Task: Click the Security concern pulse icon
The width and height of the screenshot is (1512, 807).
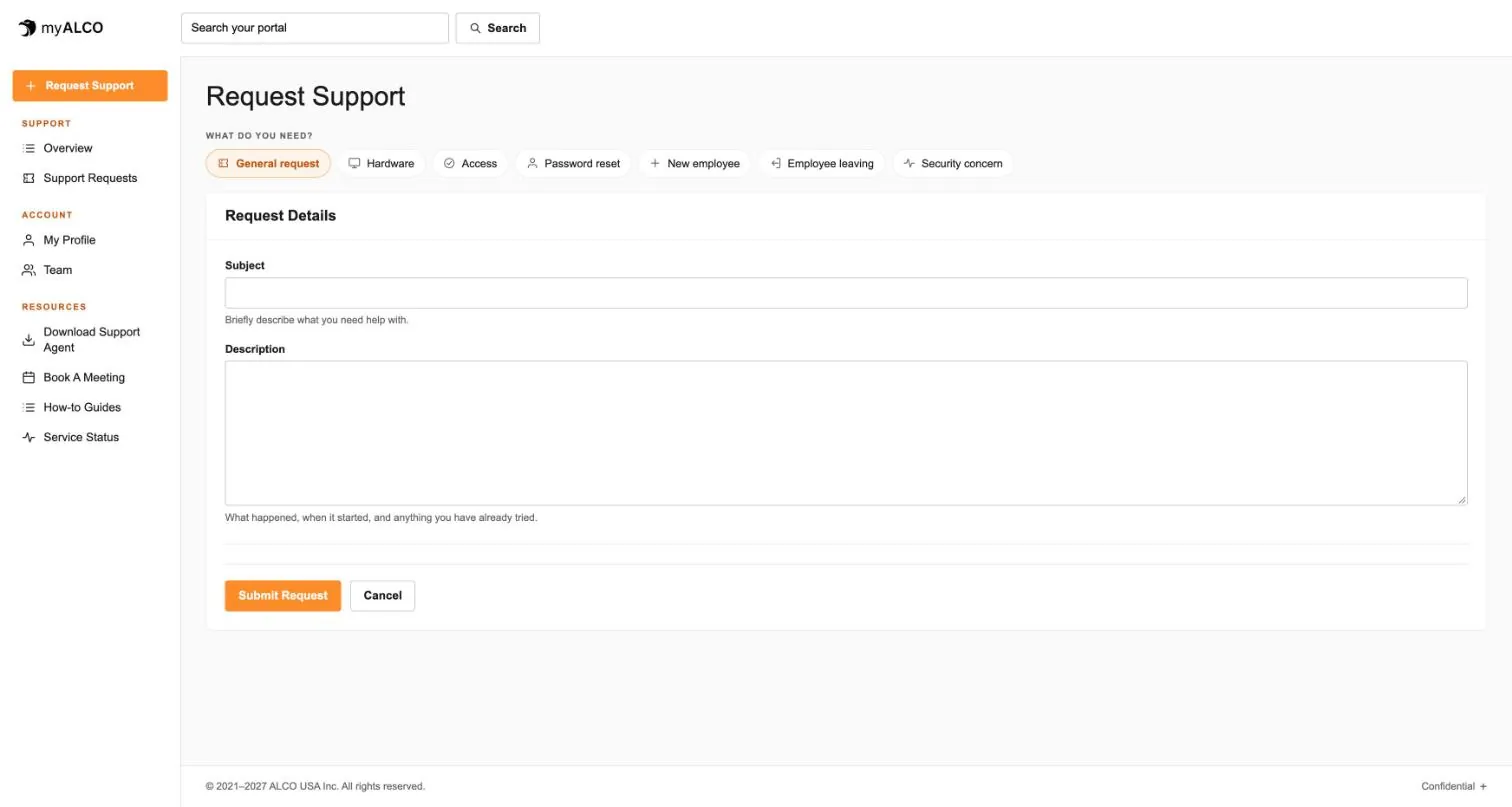Action: pyautogui.click(x=909, y=163)
